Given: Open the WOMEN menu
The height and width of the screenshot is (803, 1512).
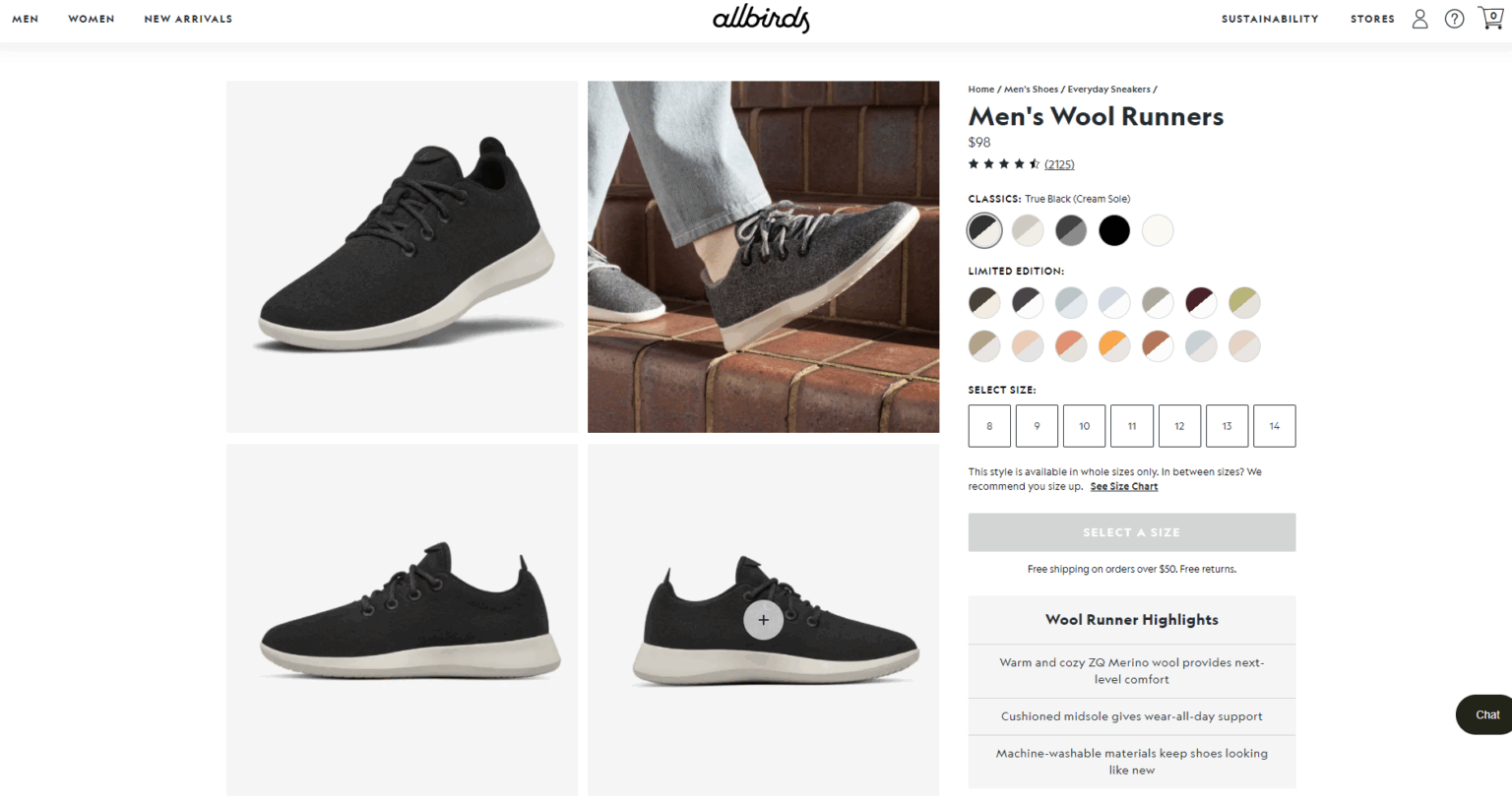Looking at the screenshot, I should pos(91,19).
